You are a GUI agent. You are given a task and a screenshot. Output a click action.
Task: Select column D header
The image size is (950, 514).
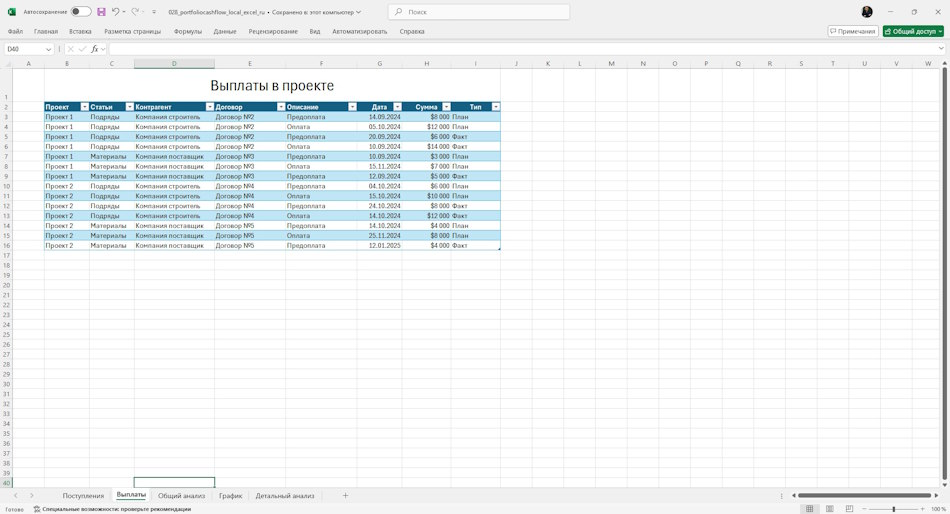(x=174, y=64)
